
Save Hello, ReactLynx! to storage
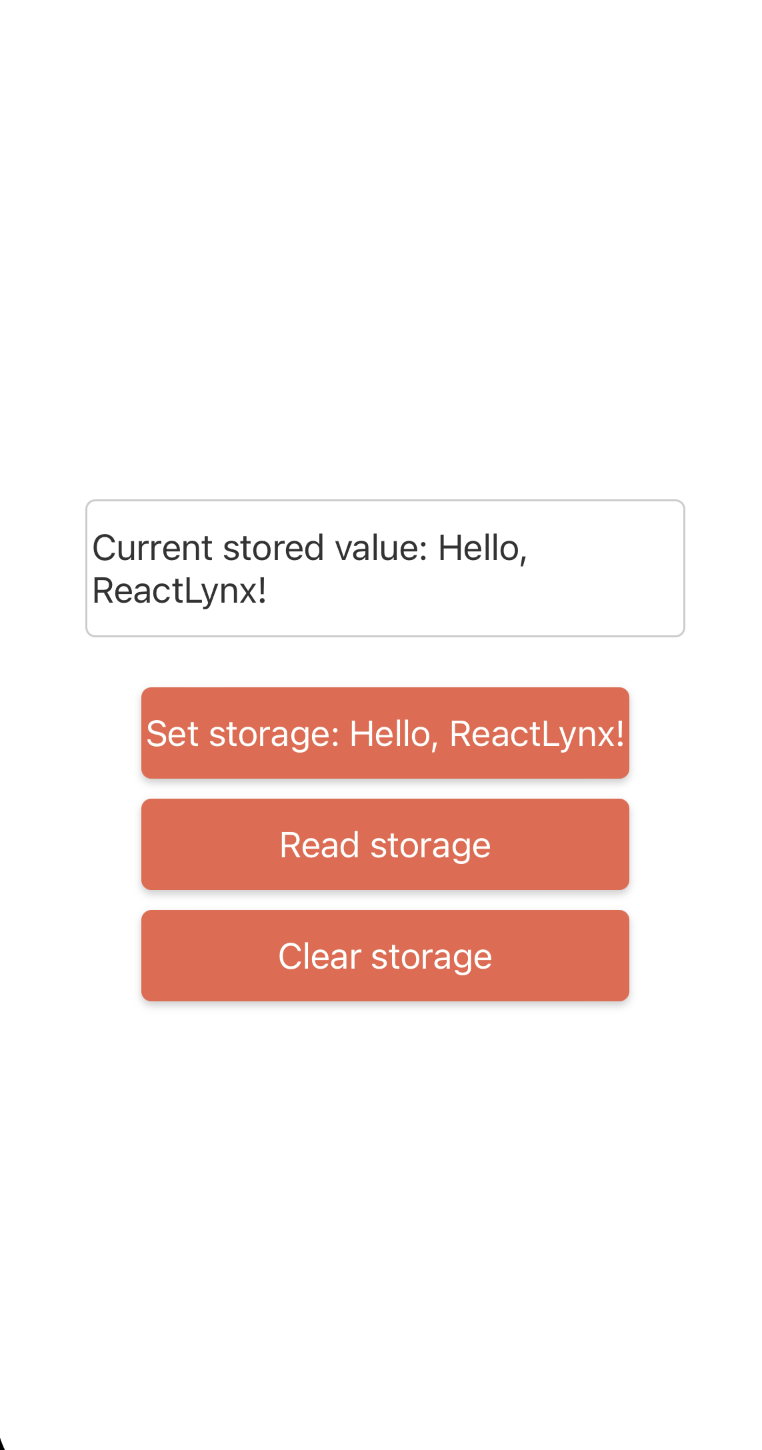click(x=385, y=733)
